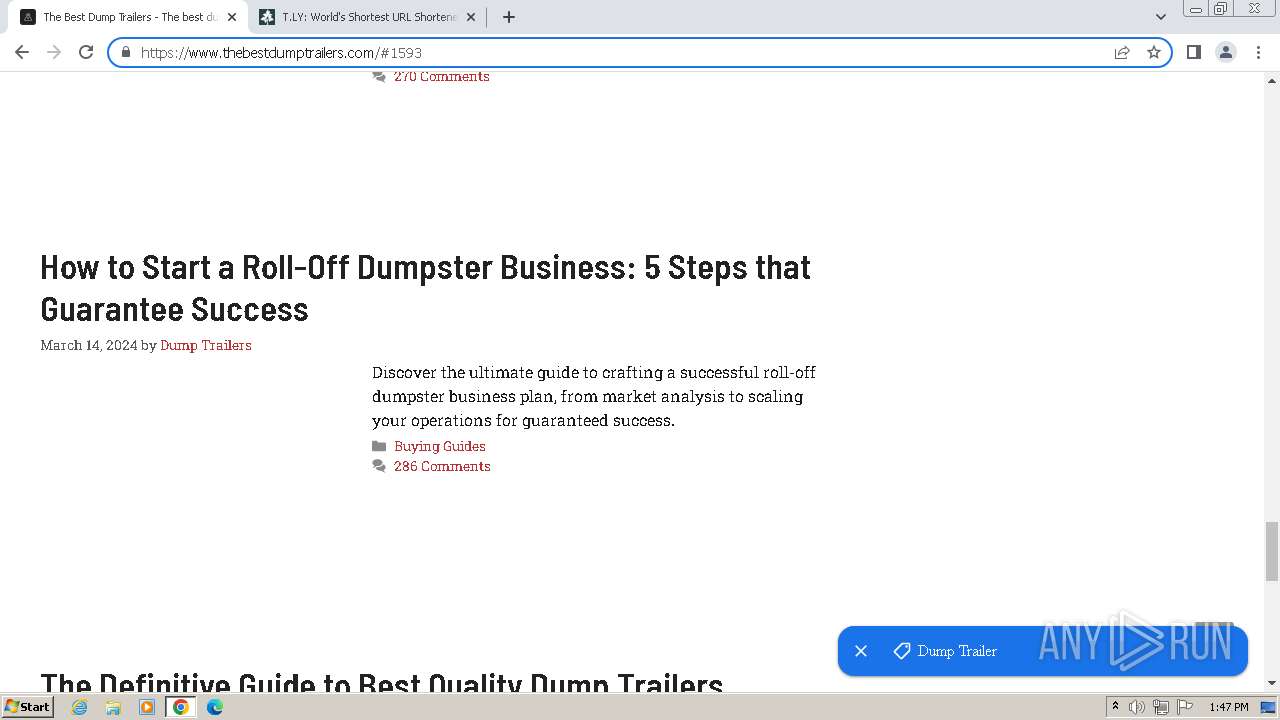
Task: Open the browser side panel
Action: pos(1194,52)
